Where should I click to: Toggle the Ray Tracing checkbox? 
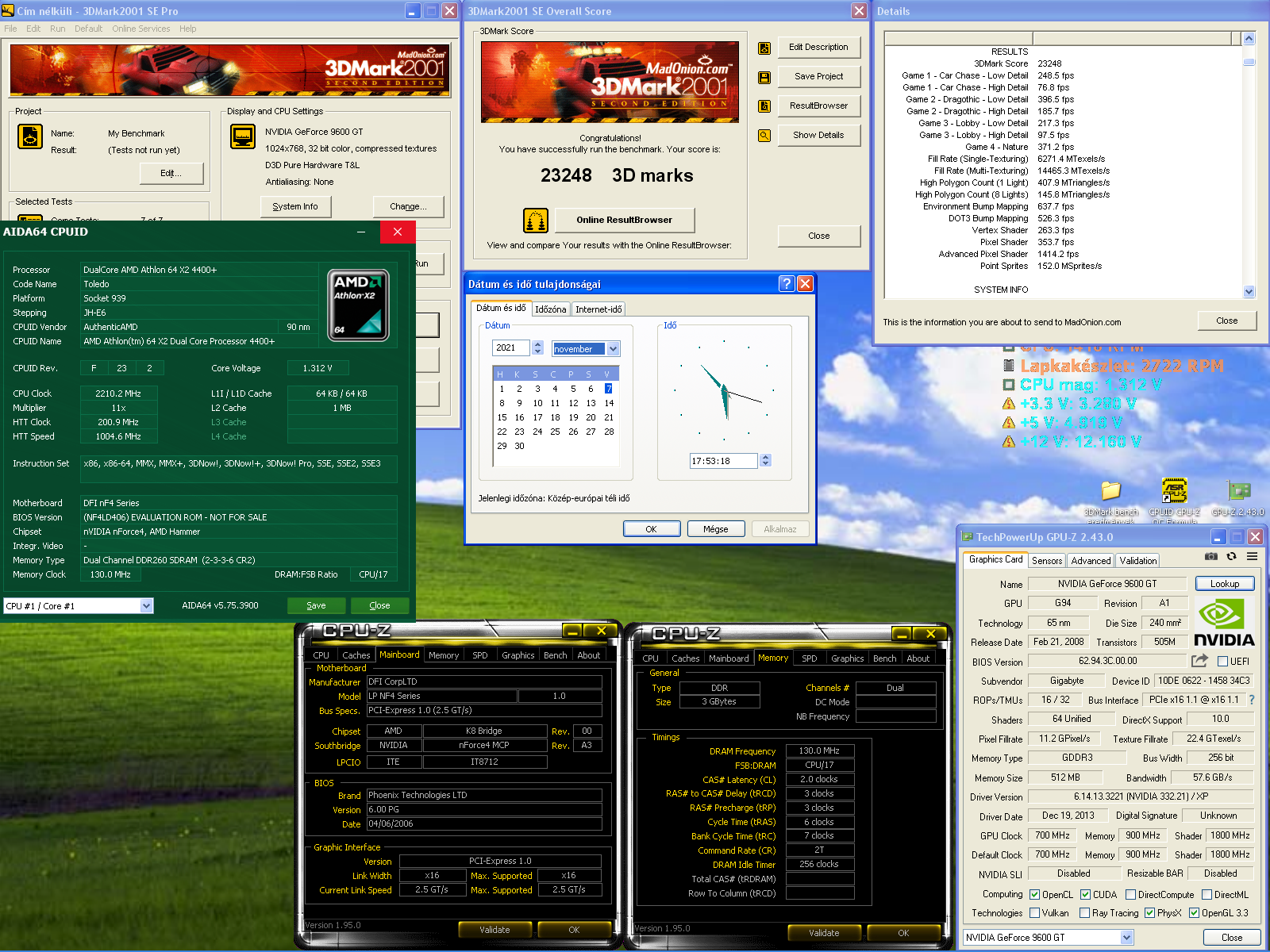coord(1084,913)
